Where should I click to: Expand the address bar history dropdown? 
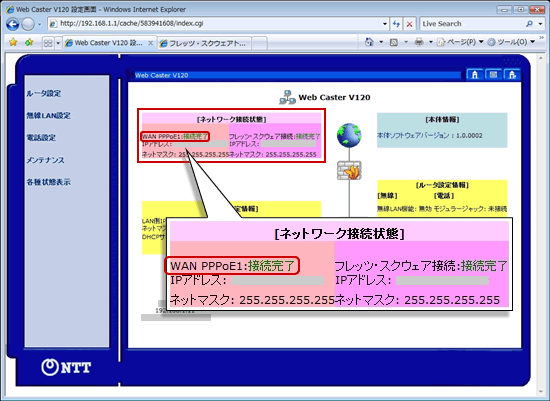pos(385,24)
